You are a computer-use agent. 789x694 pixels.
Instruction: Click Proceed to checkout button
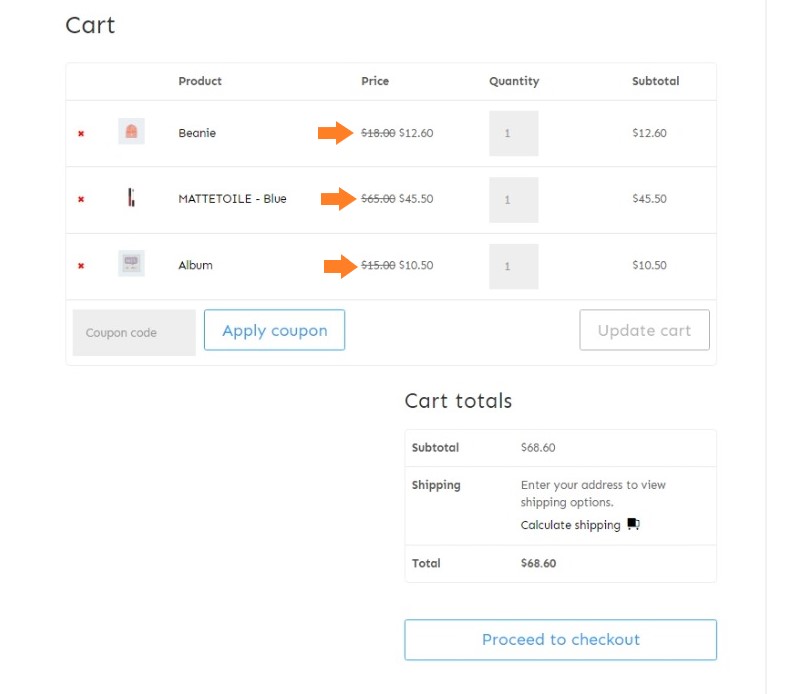click(561, 640)
